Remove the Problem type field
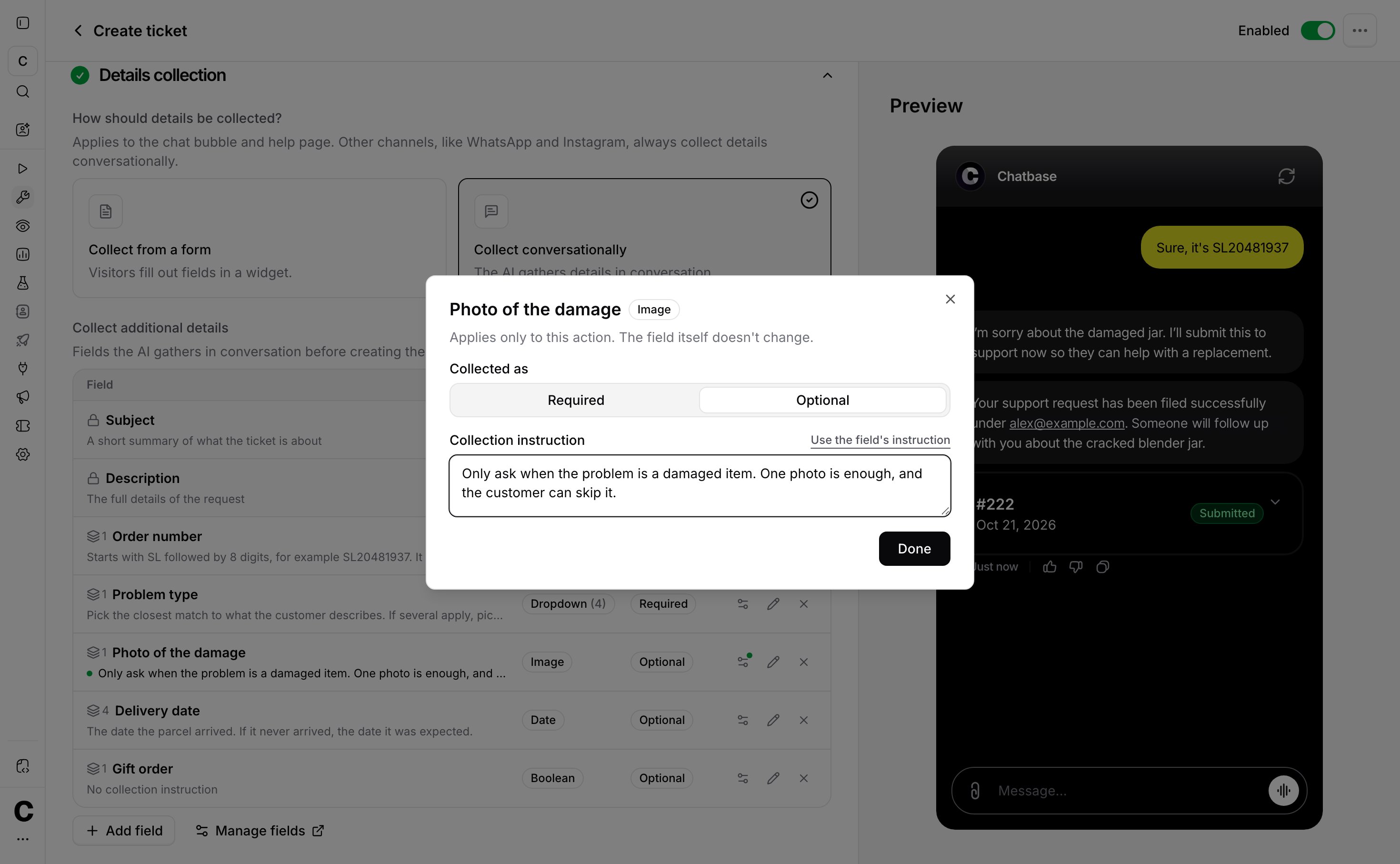 [803, 604]
